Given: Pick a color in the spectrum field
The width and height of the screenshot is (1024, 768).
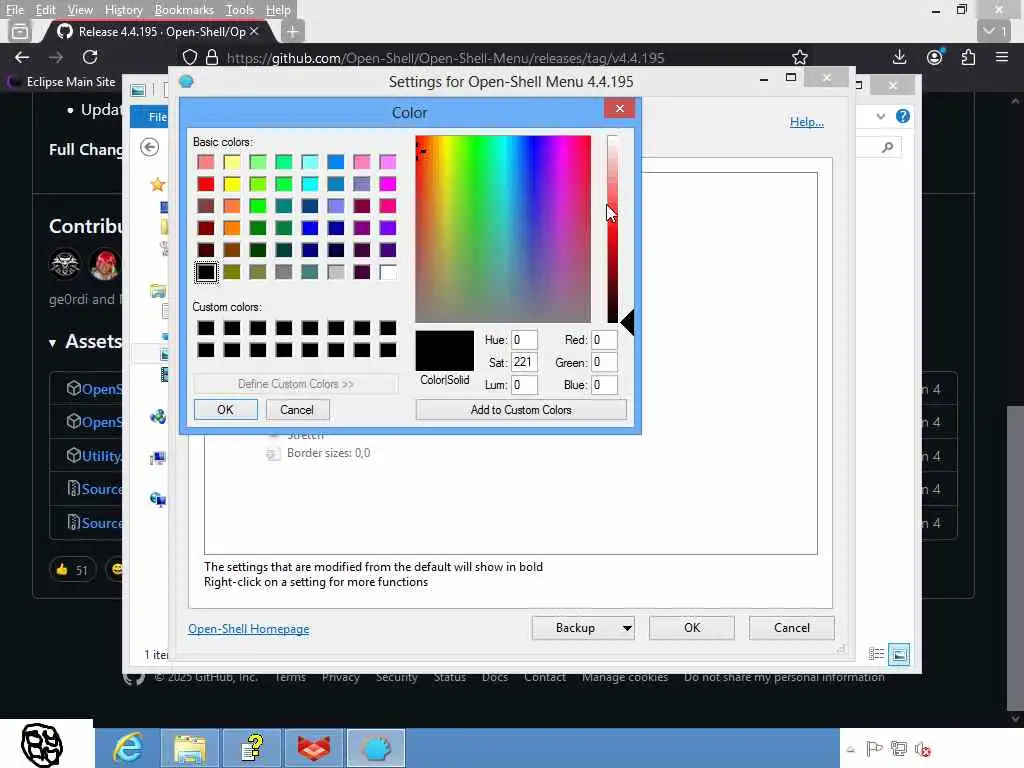Looking at the screenshot, I should point(503,229).
